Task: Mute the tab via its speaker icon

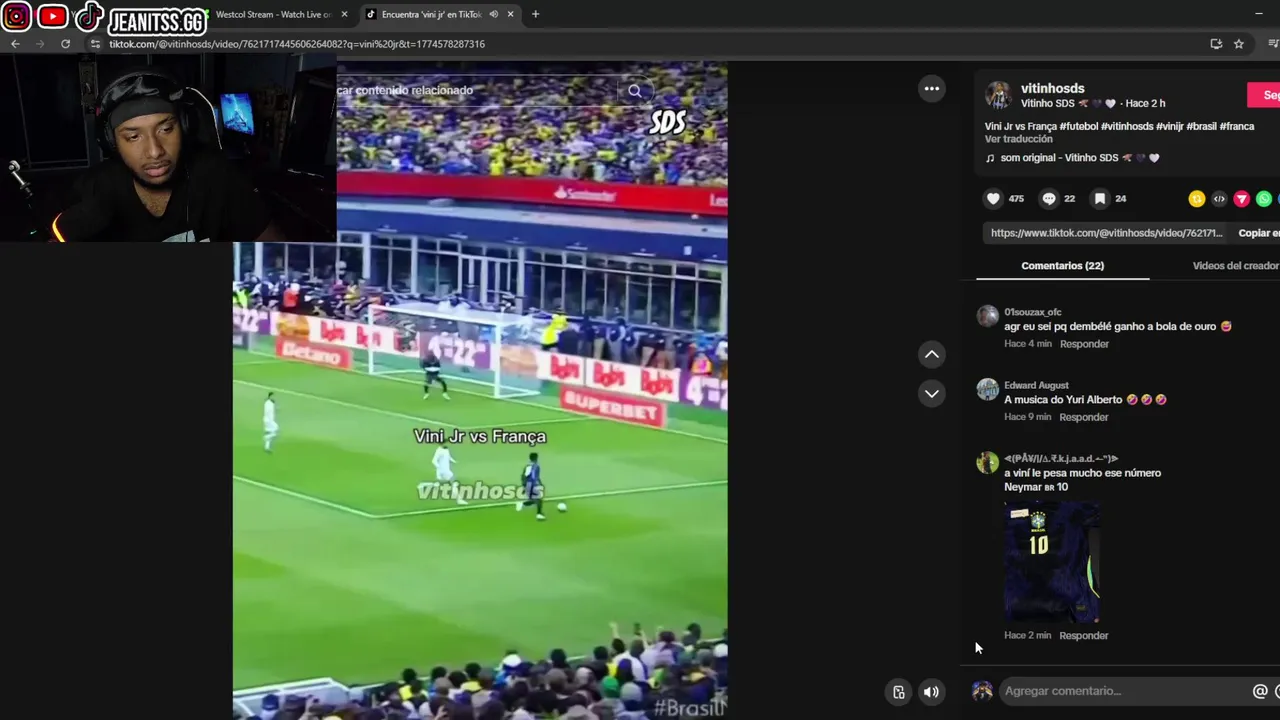Action: (494, 14)
